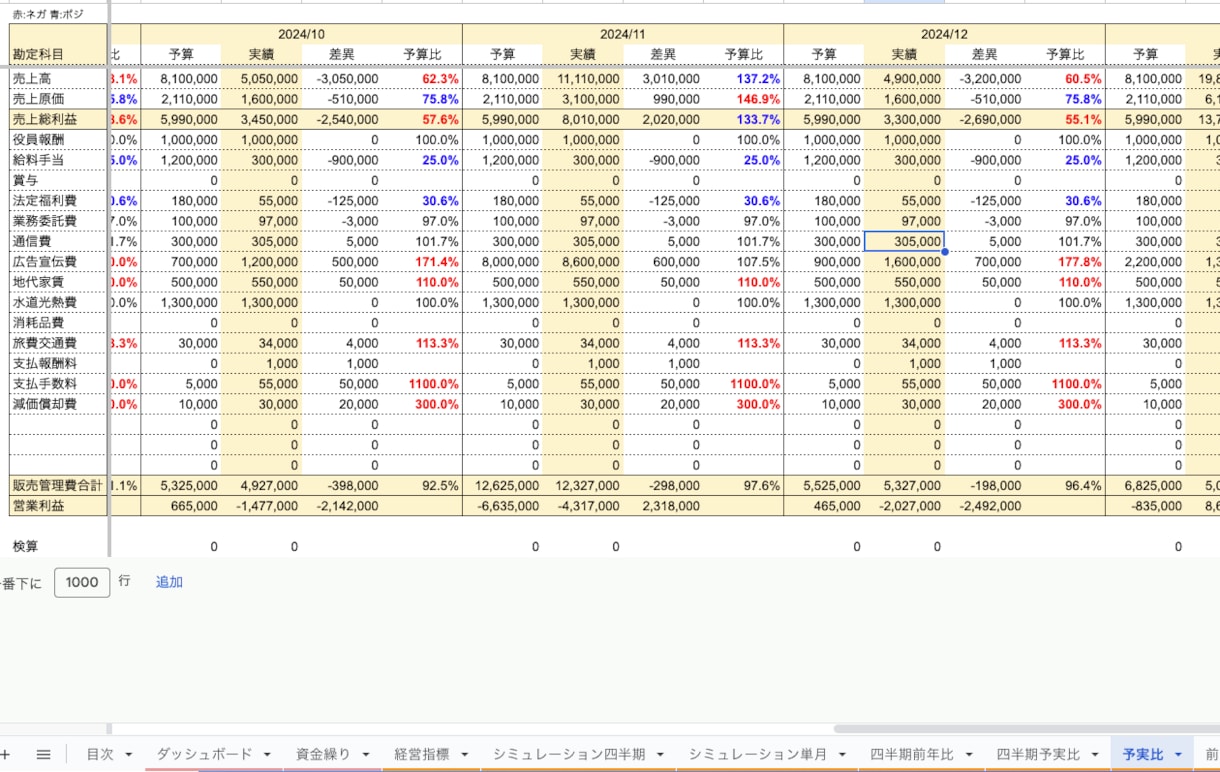Open the 資金繰り tab dropdown arrow
Screen dimensions: 1220x772
point(366,755)
